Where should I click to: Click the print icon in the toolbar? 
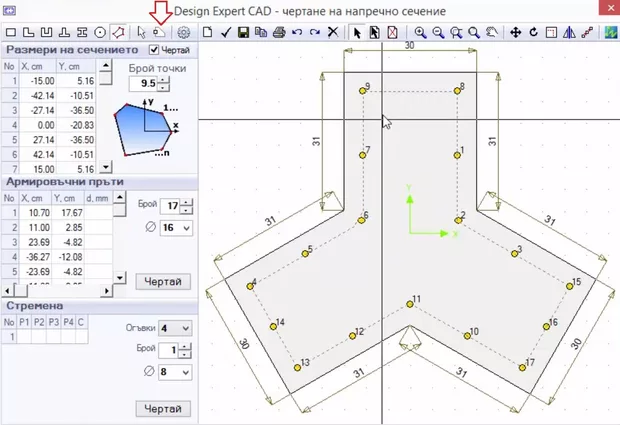(x=280, y=32)
